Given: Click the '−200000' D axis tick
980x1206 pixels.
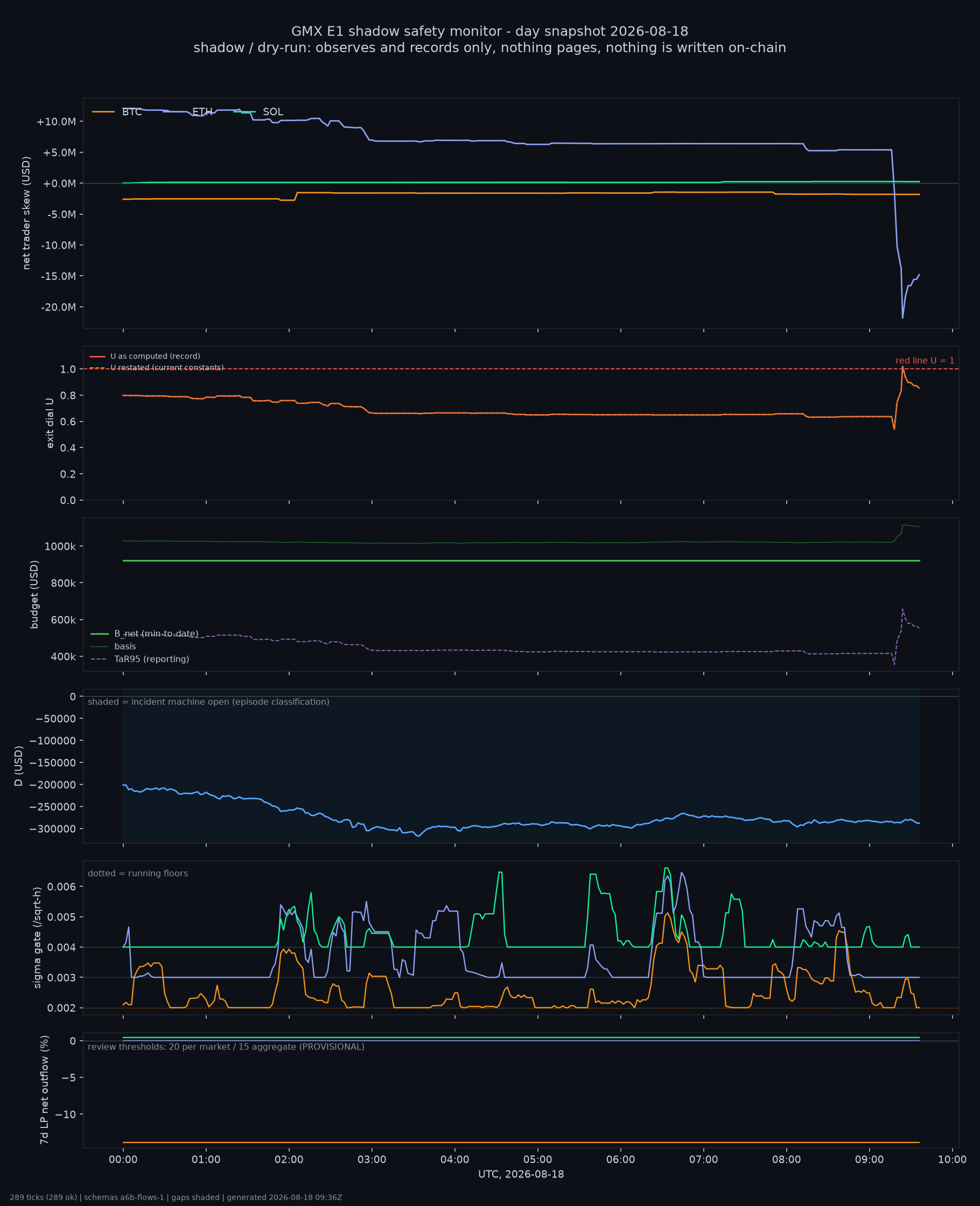Looking at the screenshot, I should coord(53,784).
